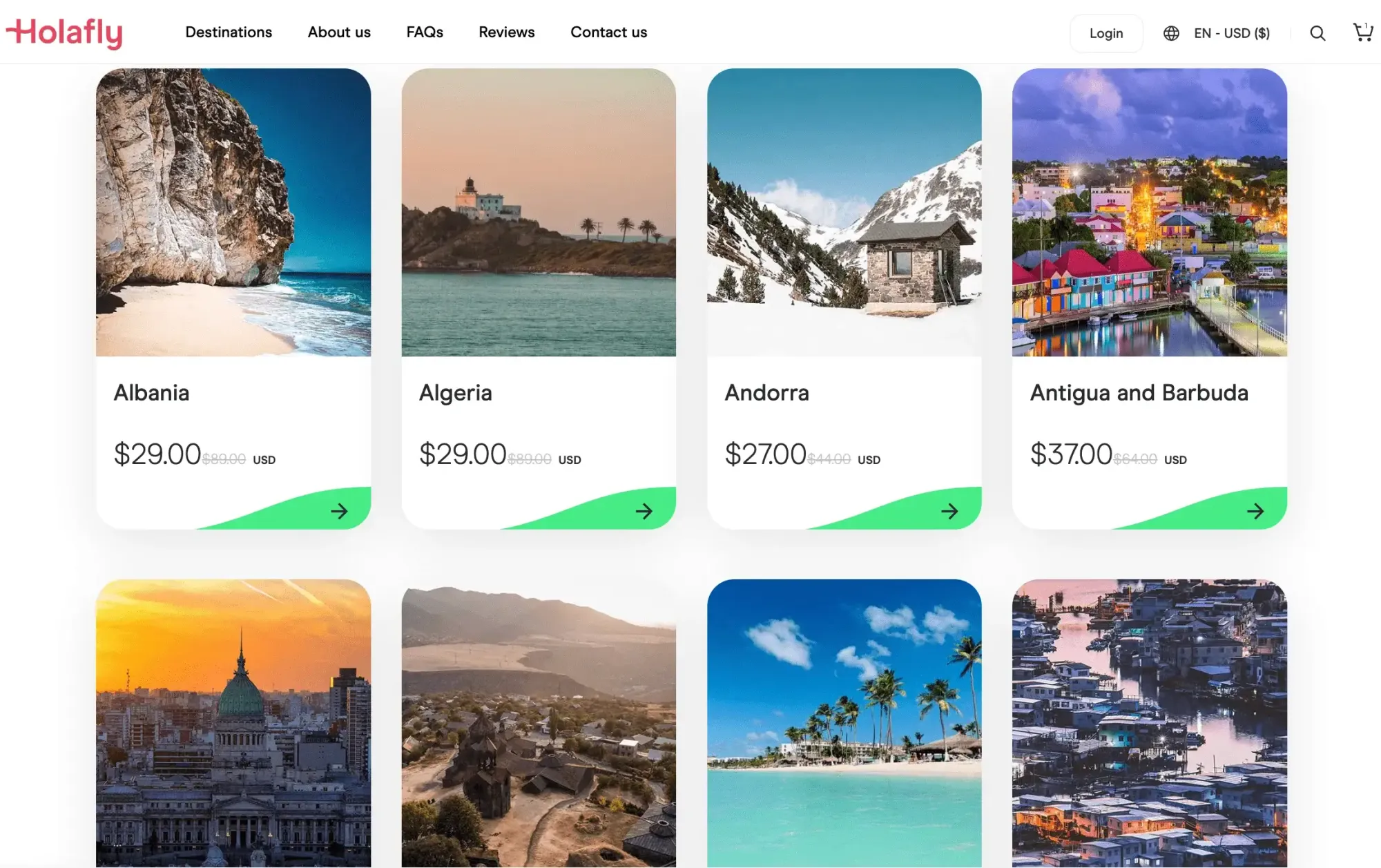Image resolution: width=1381 pixels, height=868 pixels.
Task: Click the search icon in the navbar
Action: 1318,32
